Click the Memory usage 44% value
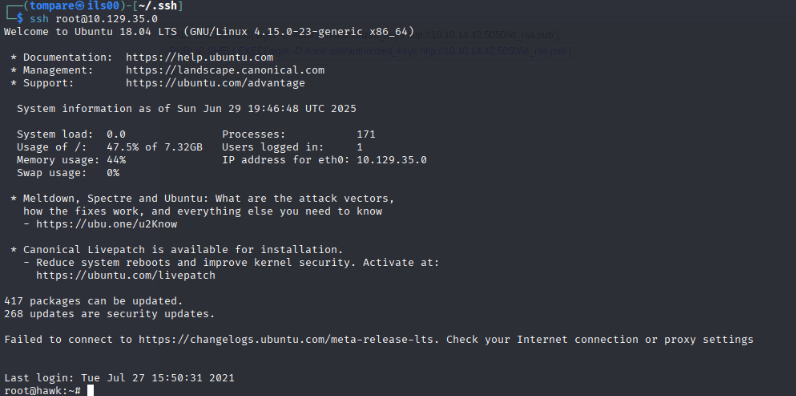Screen dimensions: 796x396 click(116, 160)
